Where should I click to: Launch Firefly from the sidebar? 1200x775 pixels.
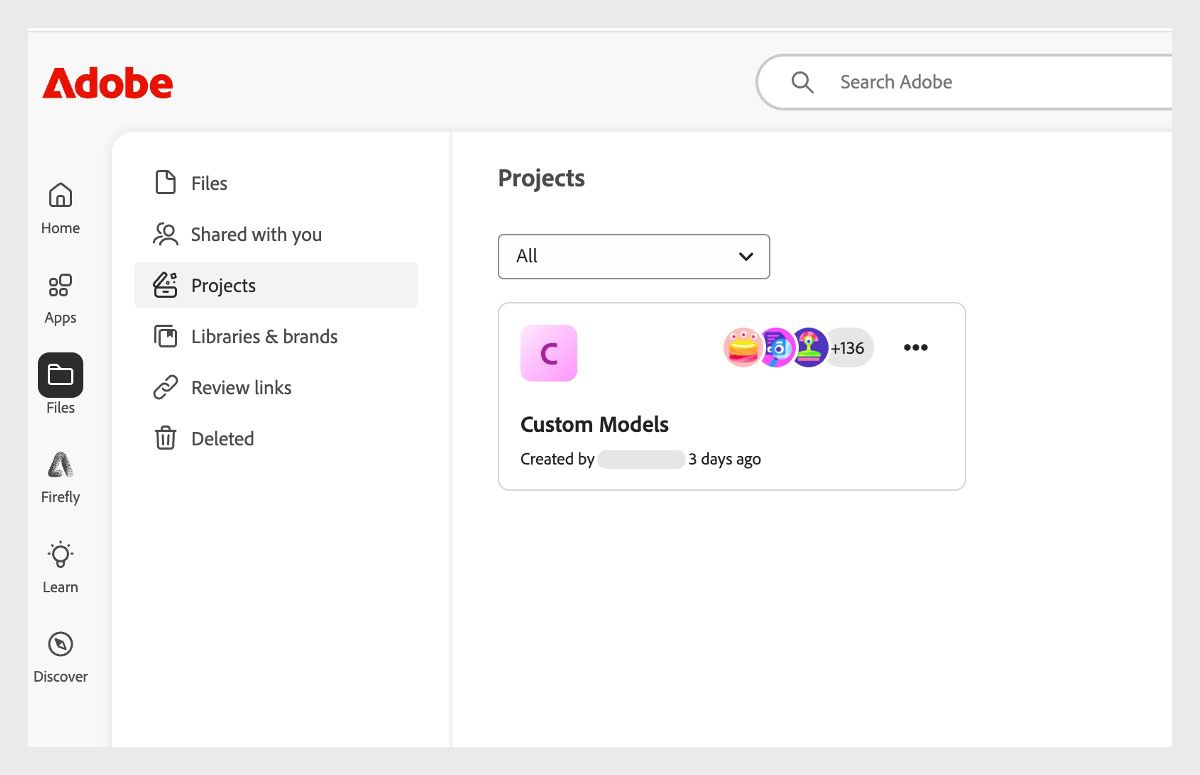(60, 465)
